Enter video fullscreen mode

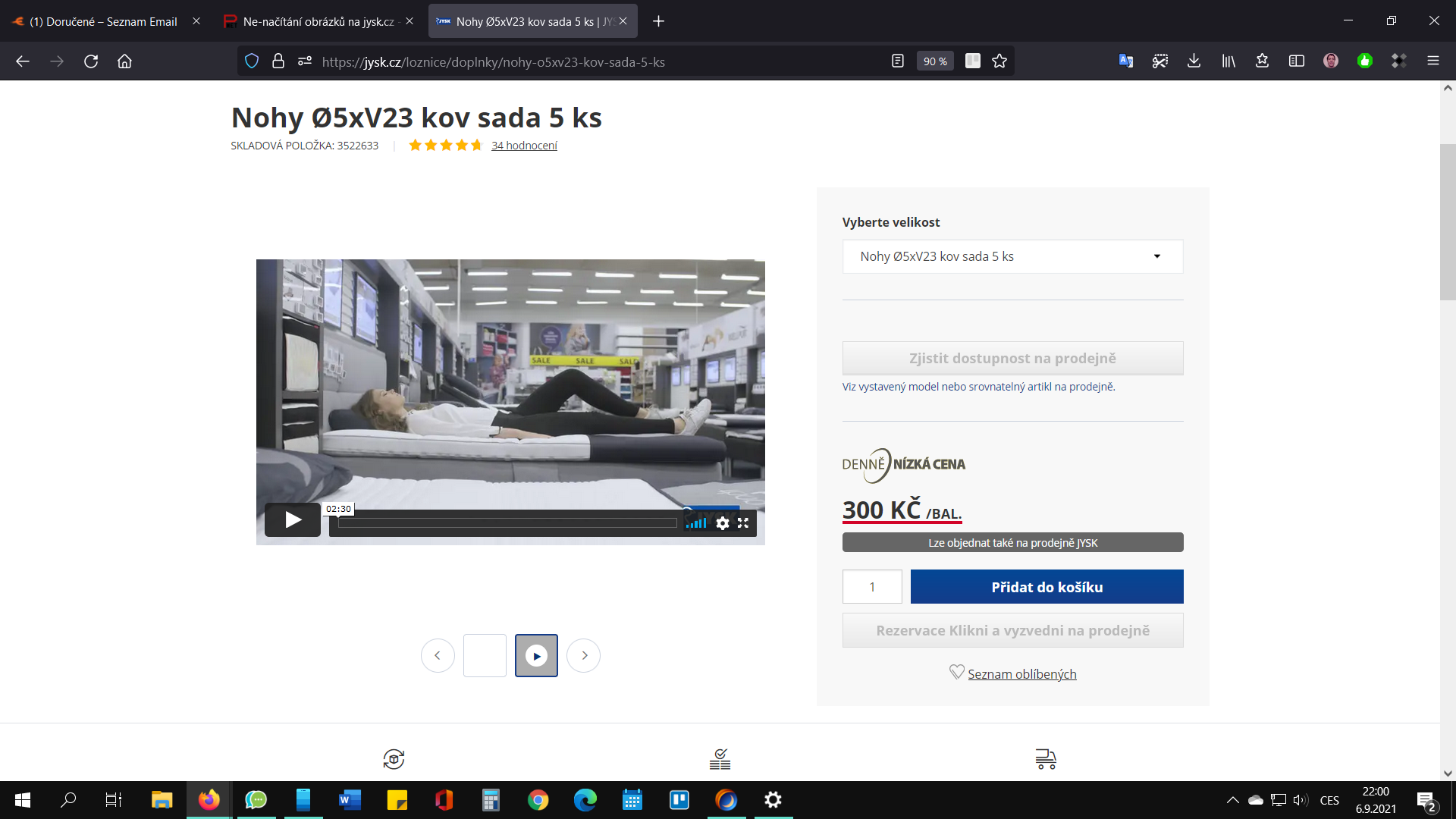743,523
